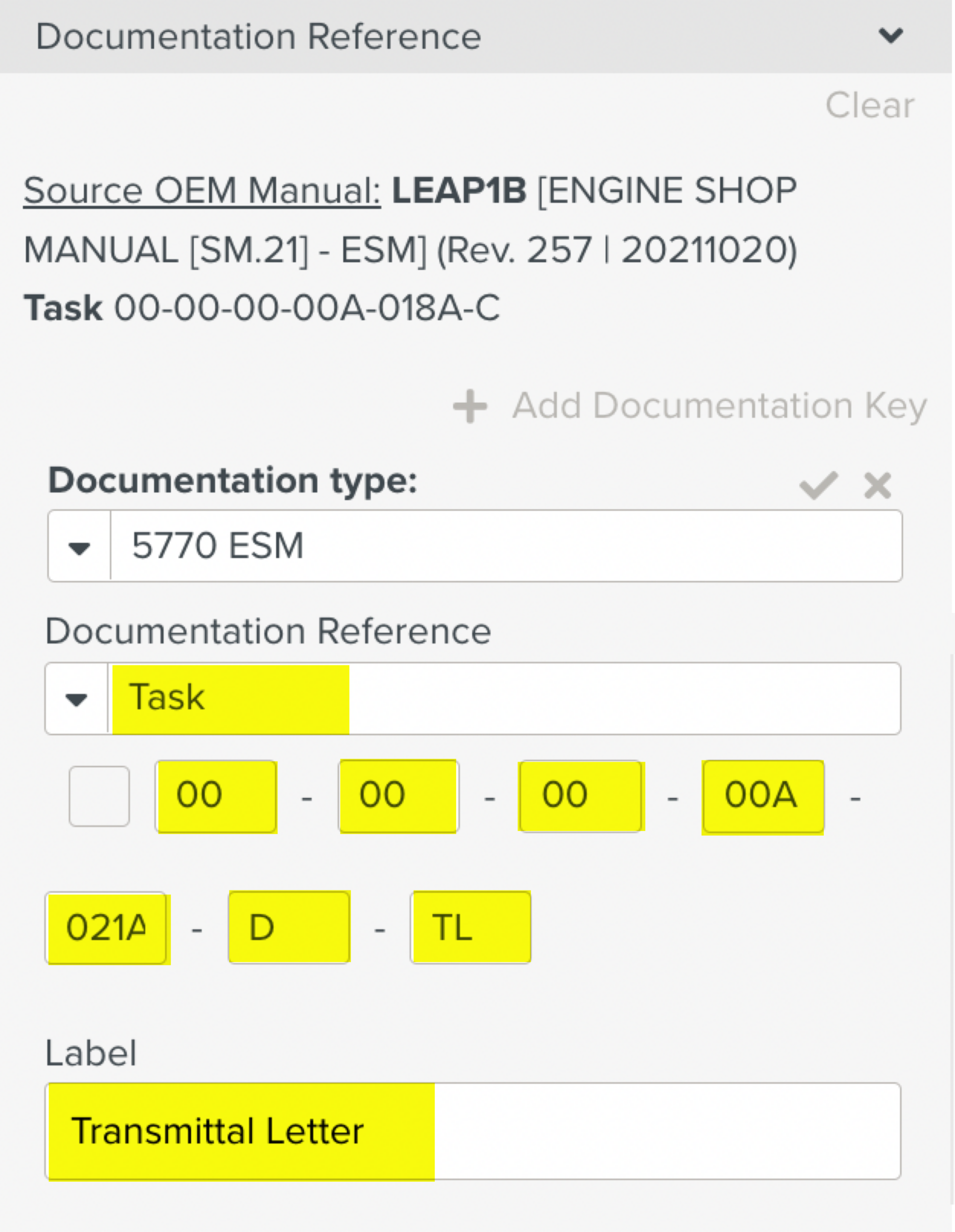
Task: Click the third 00 reference field
Action: (x=581, y=796)
